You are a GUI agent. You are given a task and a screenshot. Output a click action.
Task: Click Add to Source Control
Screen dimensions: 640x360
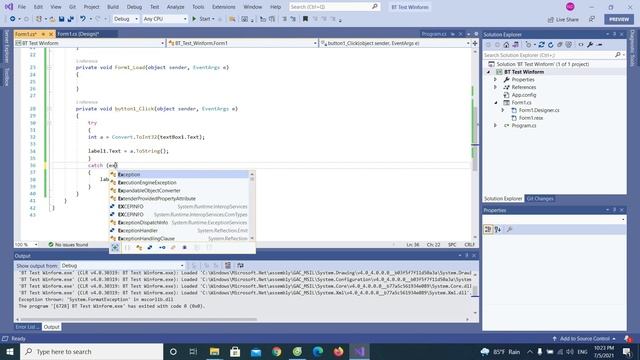(x=584, y=338)
